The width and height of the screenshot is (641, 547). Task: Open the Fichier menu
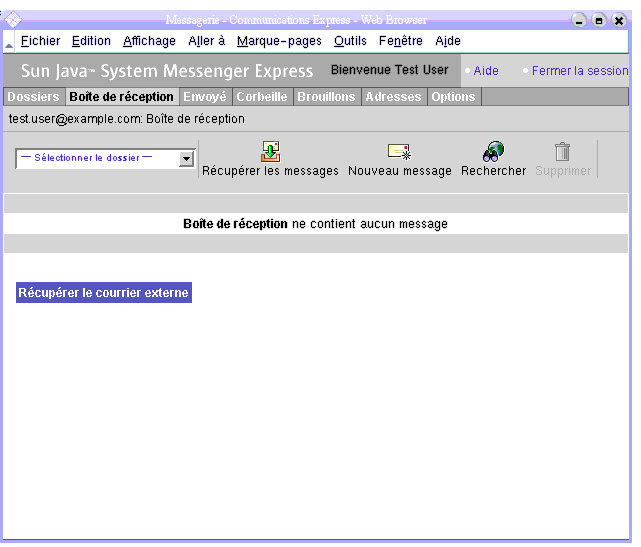(40, 41)
